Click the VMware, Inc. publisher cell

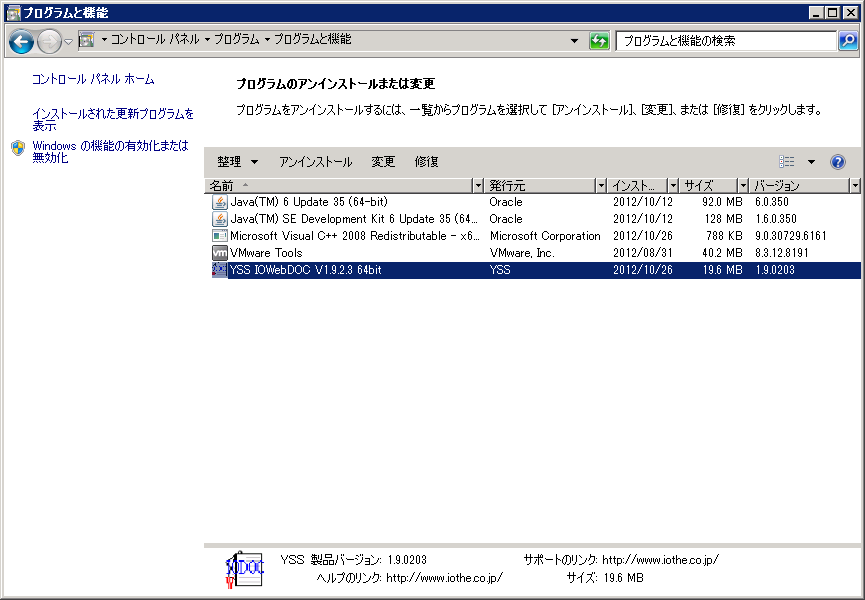pyautogui.click(x=522, y=253)
